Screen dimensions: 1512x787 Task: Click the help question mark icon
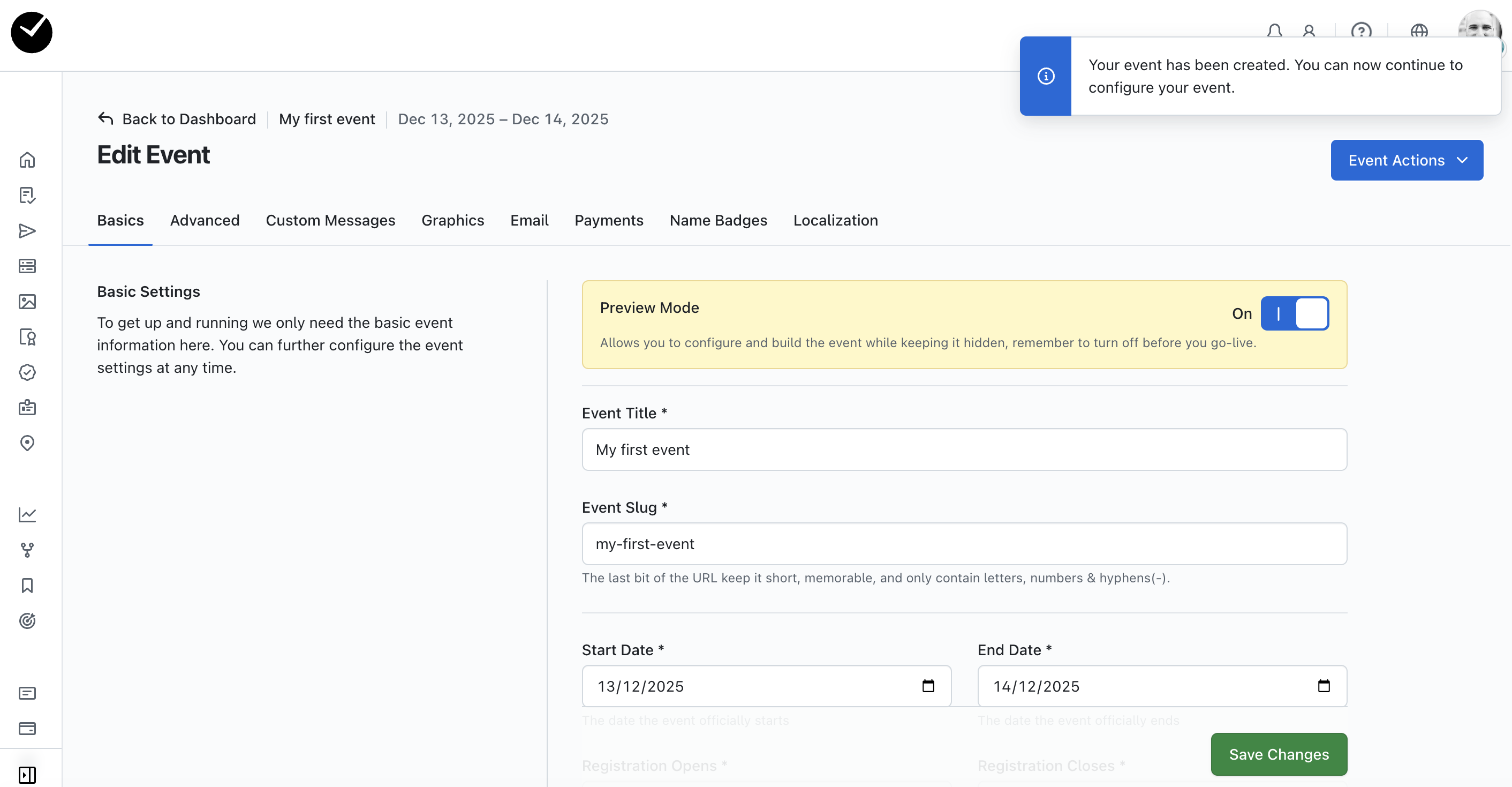[1360, 31]
